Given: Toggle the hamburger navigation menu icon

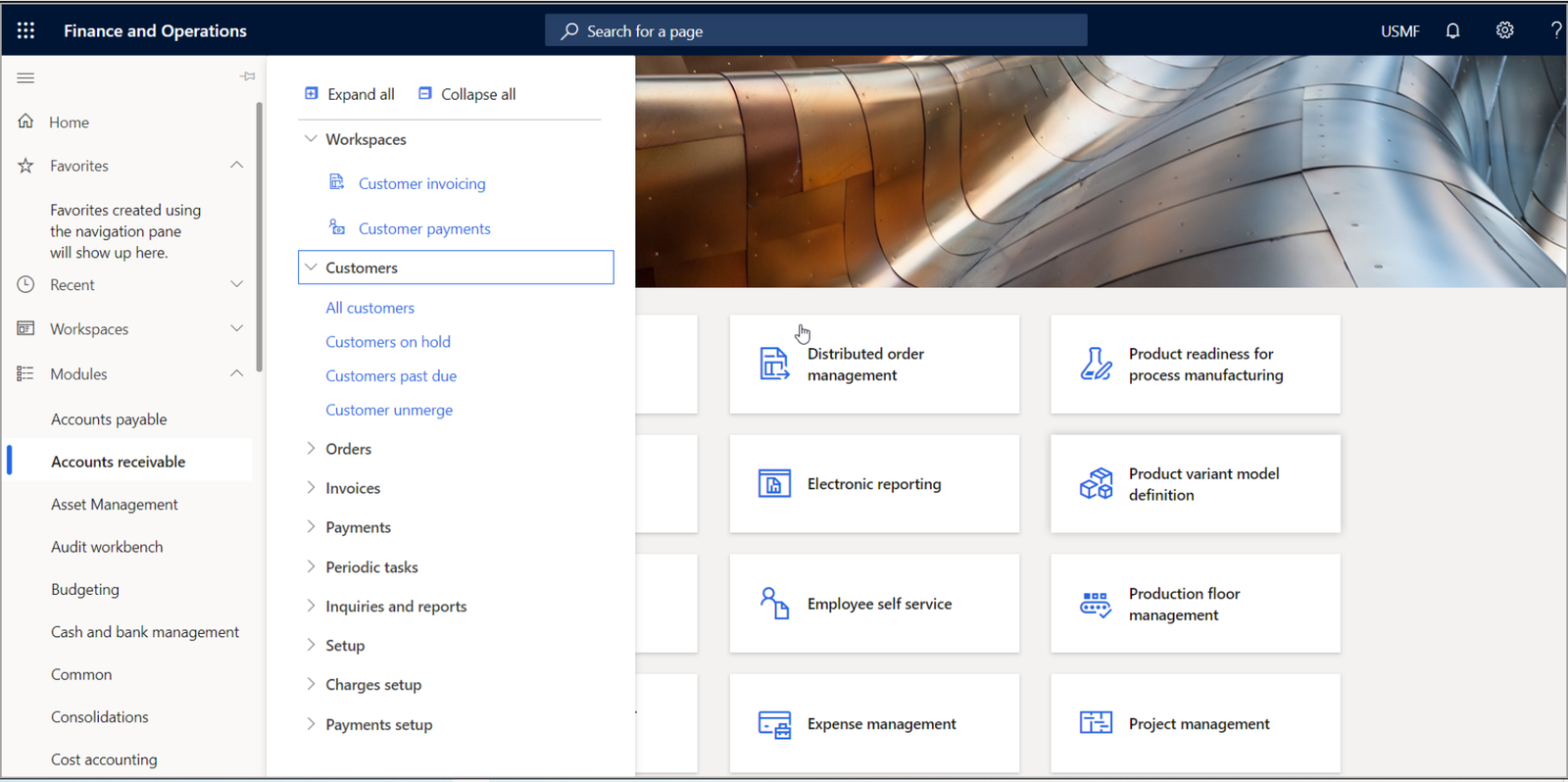Looking at the screenshot, I should [x=25, y=77].
